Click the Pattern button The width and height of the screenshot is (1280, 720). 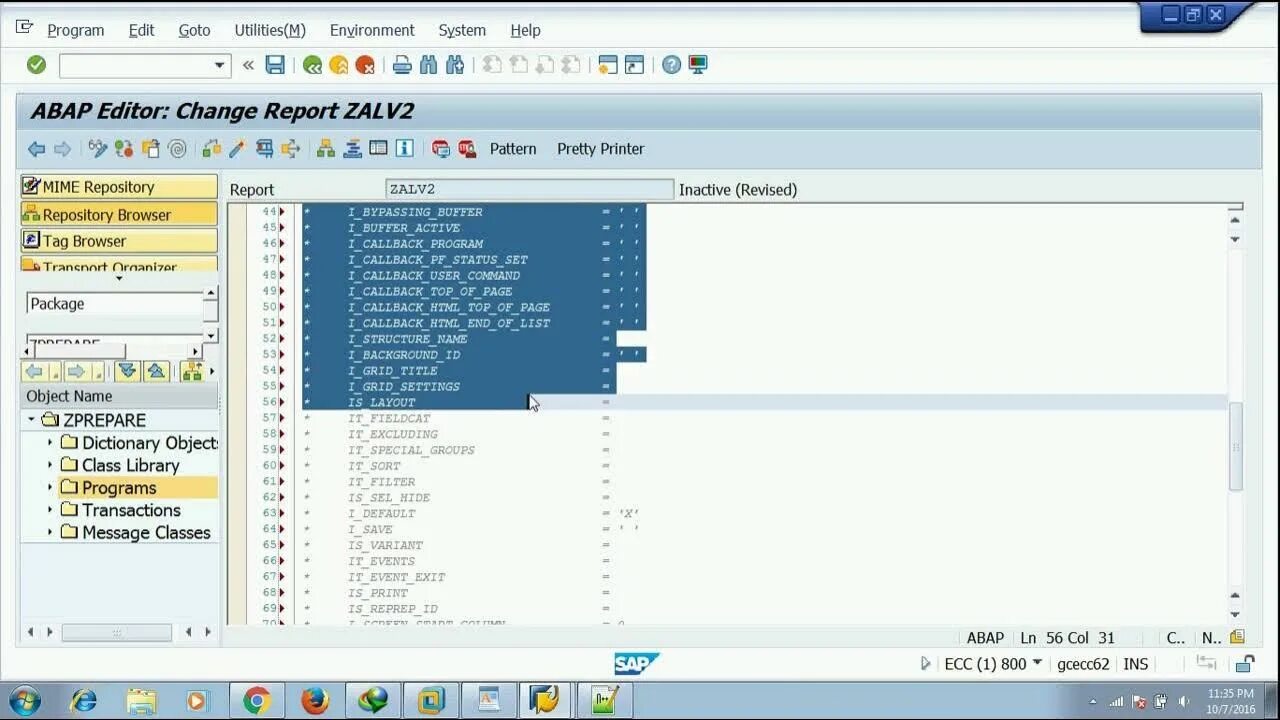[x=513, y=149]
